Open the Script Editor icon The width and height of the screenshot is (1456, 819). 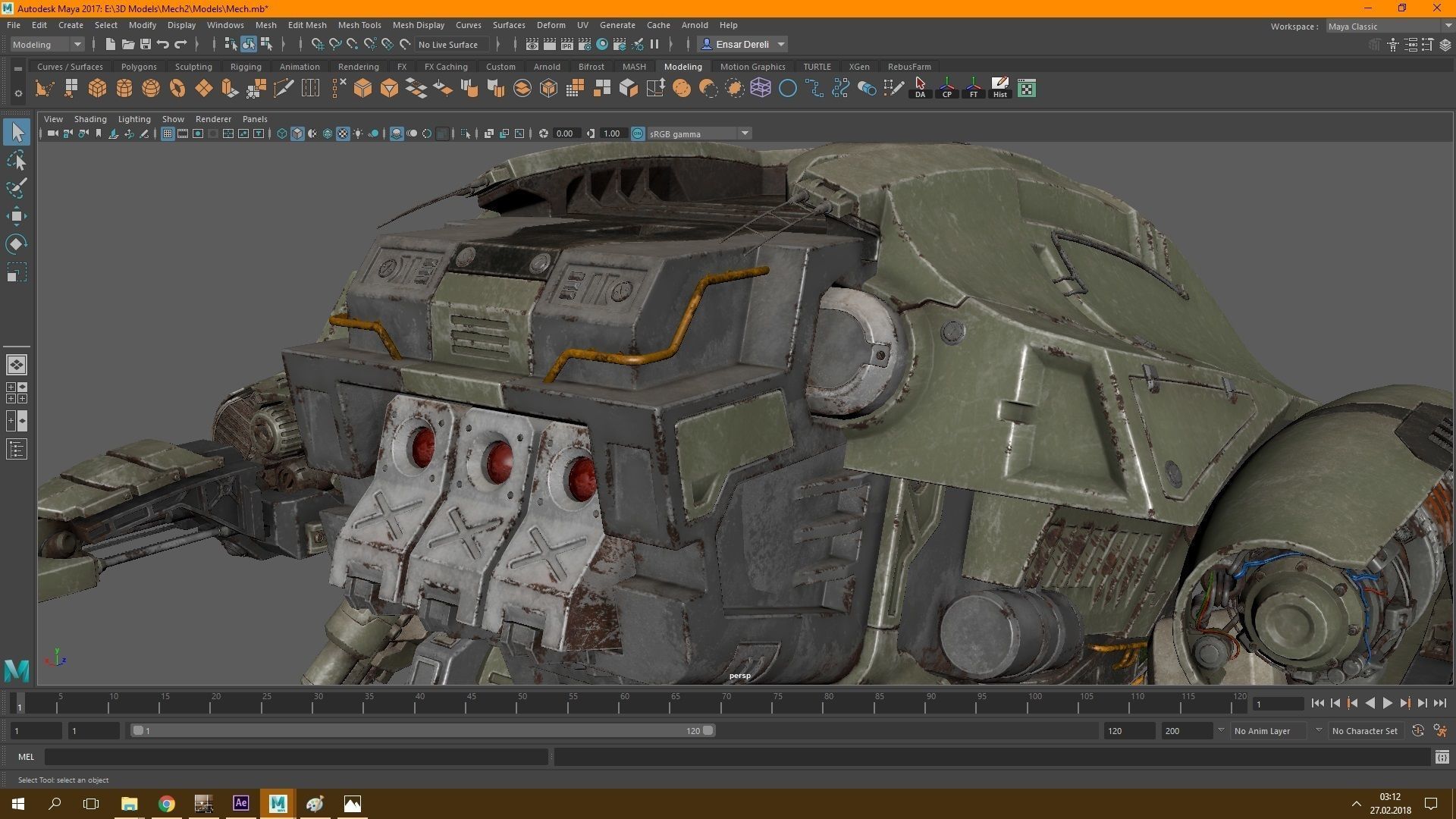coord(1442,757)
